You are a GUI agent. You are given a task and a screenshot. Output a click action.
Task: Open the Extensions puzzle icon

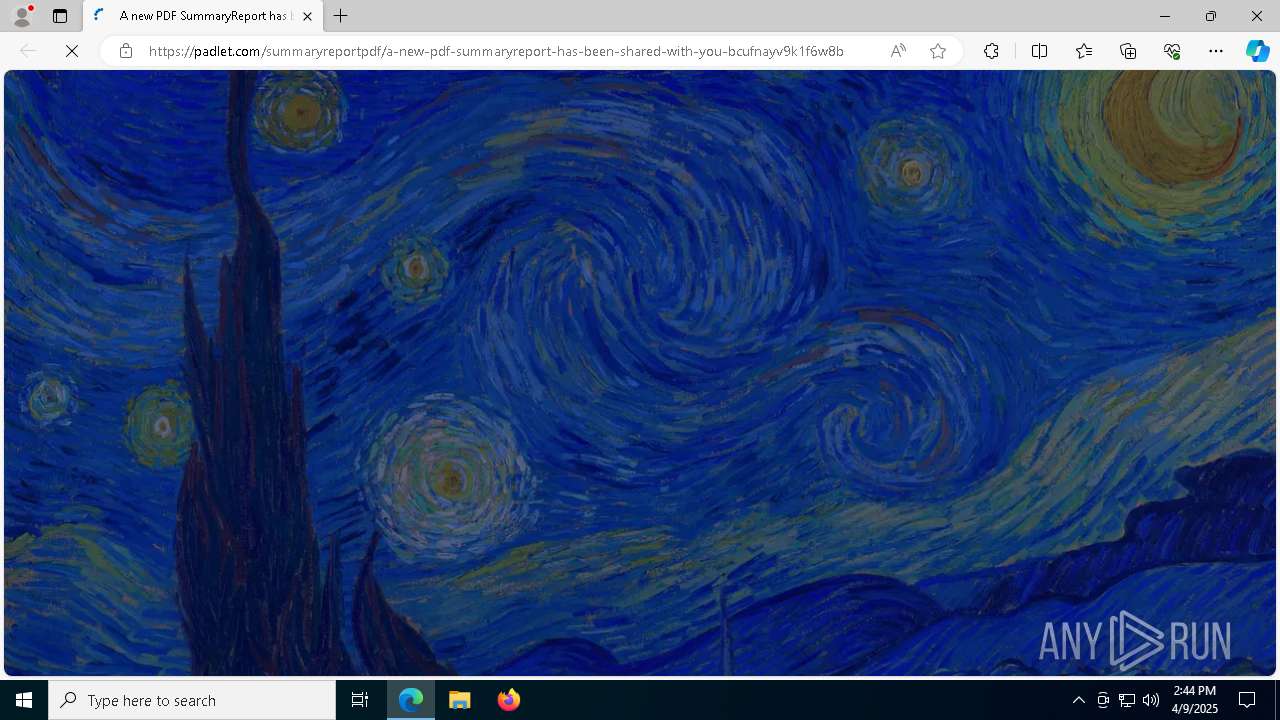(x=991, y=51)
